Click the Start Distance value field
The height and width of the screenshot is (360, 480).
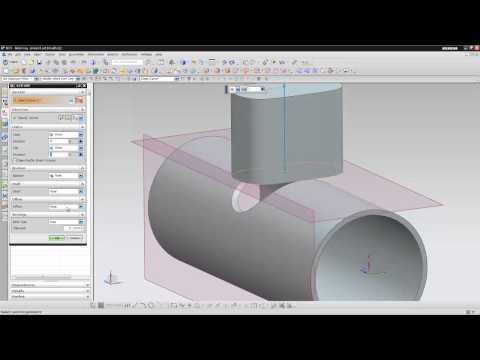coord(59,141)
